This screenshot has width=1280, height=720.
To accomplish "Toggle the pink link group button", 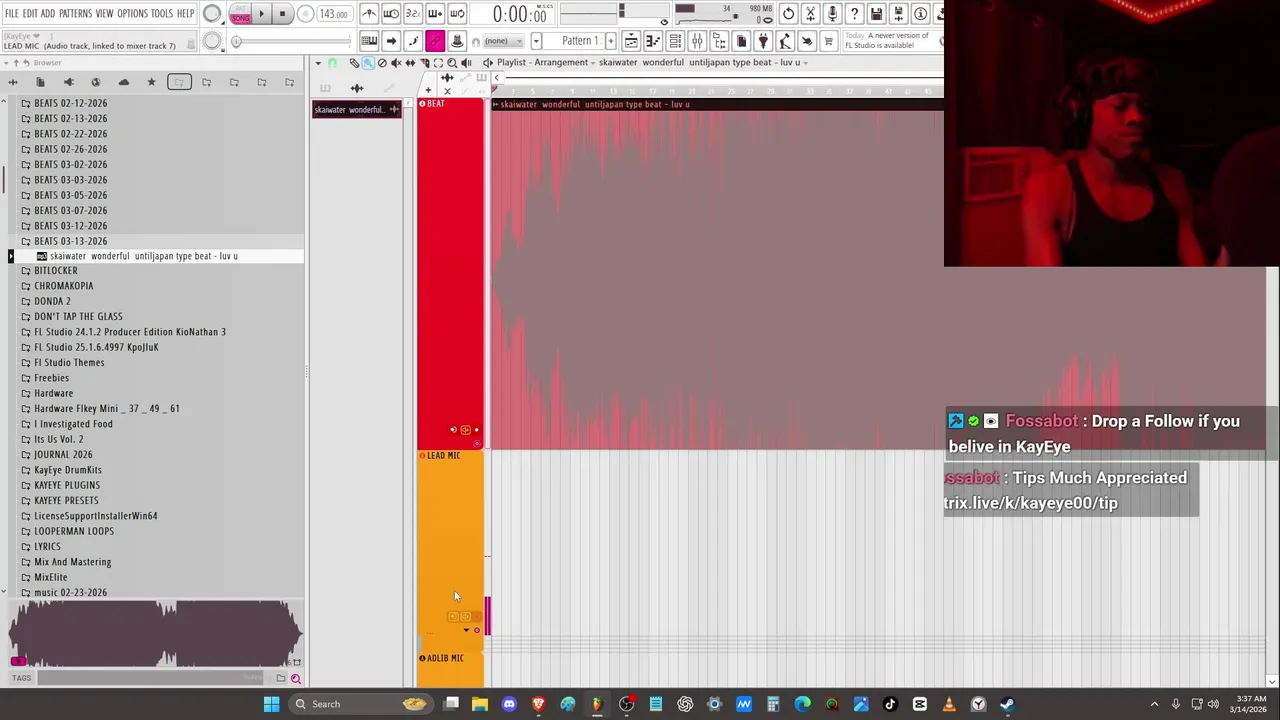I will coord(435,41).
